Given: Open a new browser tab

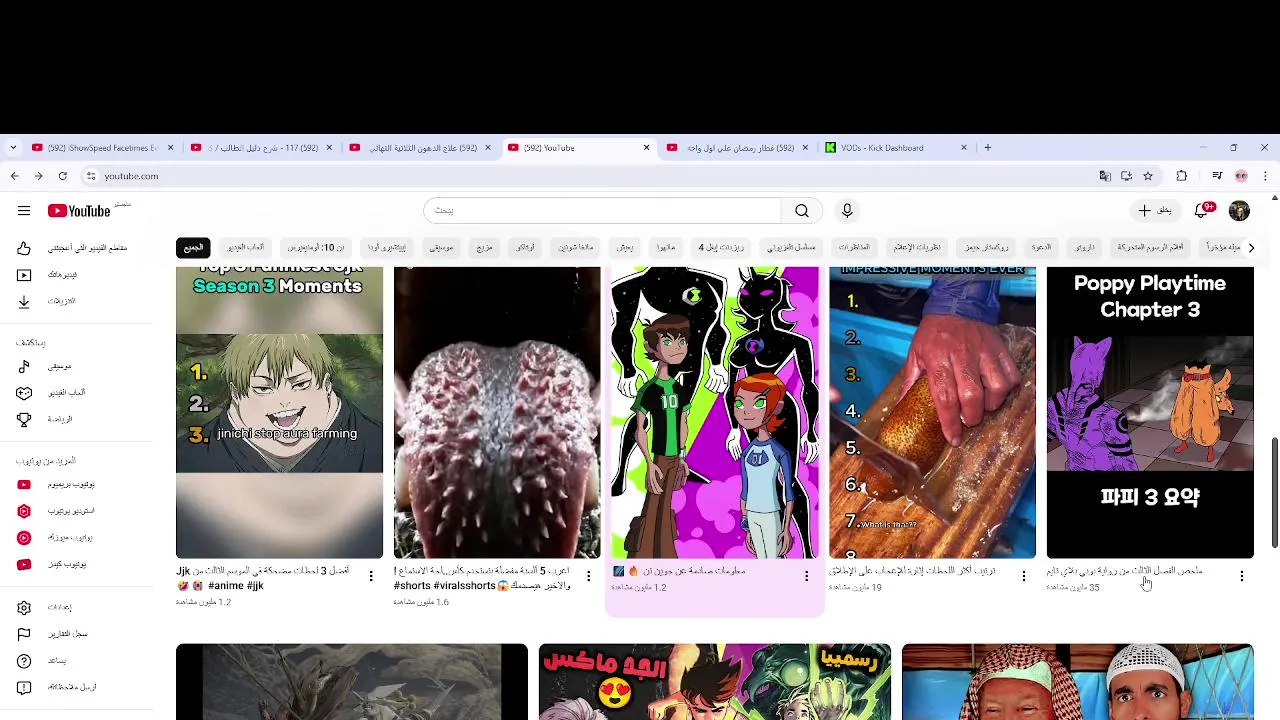Looking at the screenshot, I should tap(987, 148).
